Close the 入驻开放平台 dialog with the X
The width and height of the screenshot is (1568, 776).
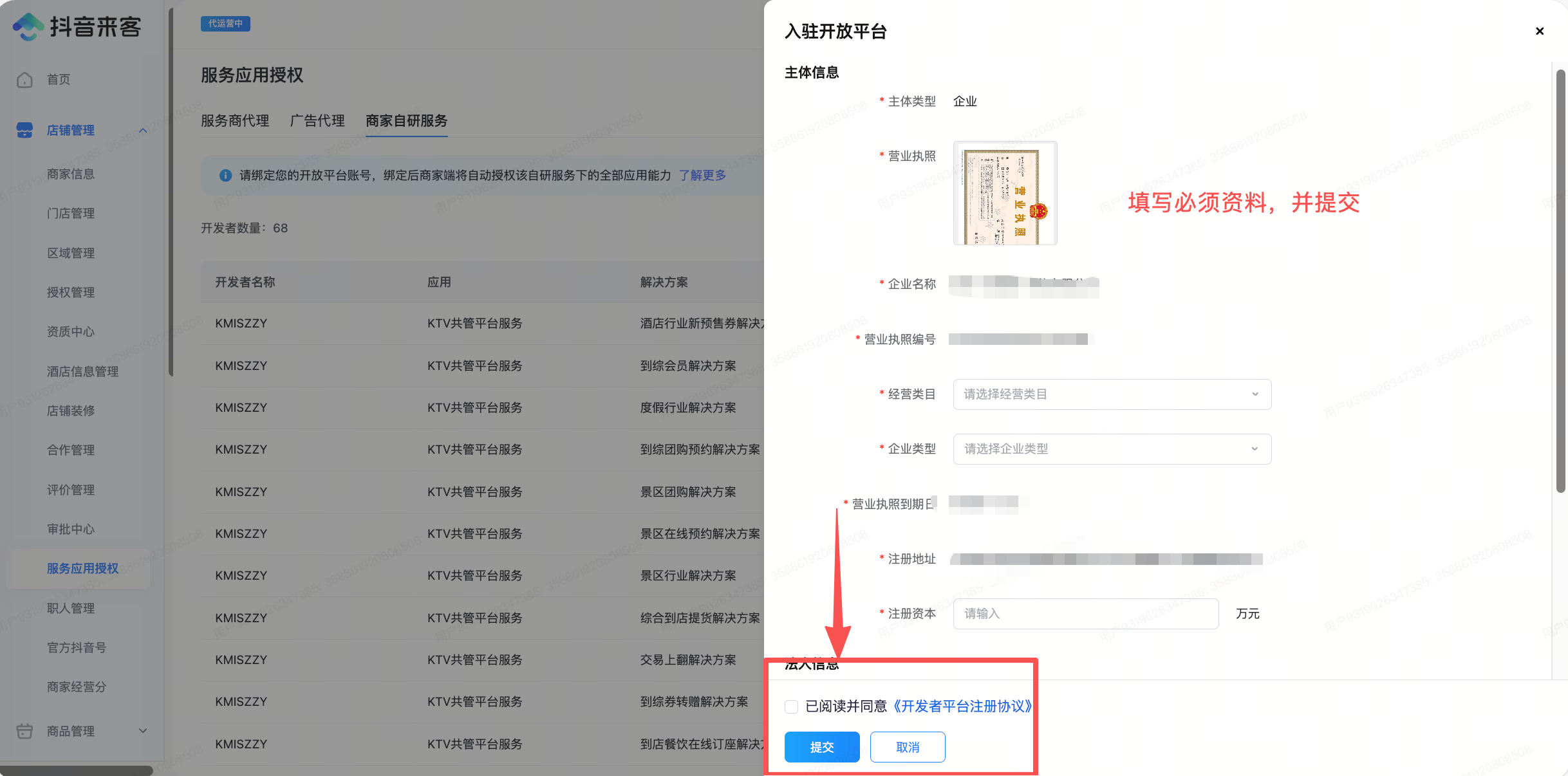pos(1540,31)
